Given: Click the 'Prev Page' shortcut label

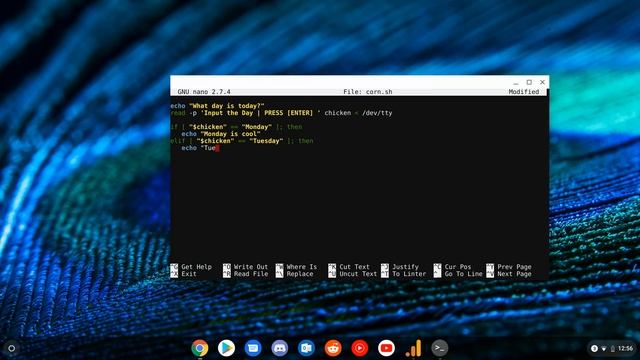Looking at the screenshot, I should [x=514, y=267].
